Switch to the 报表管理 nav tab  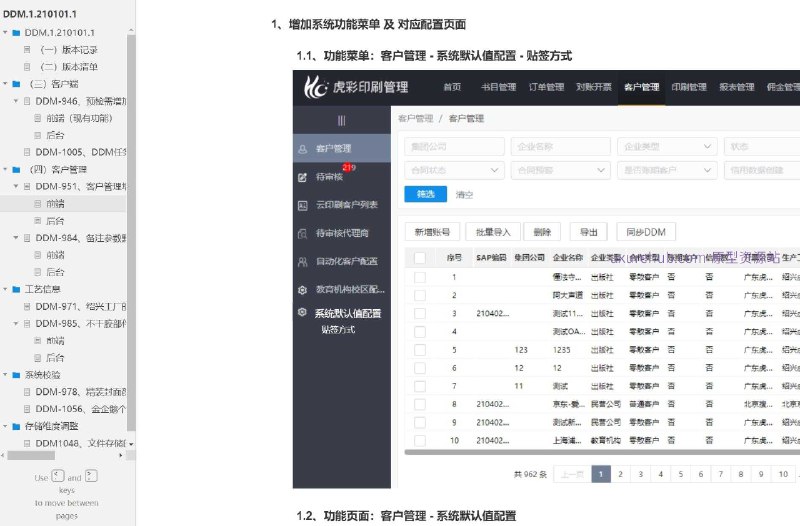[737, 87]
